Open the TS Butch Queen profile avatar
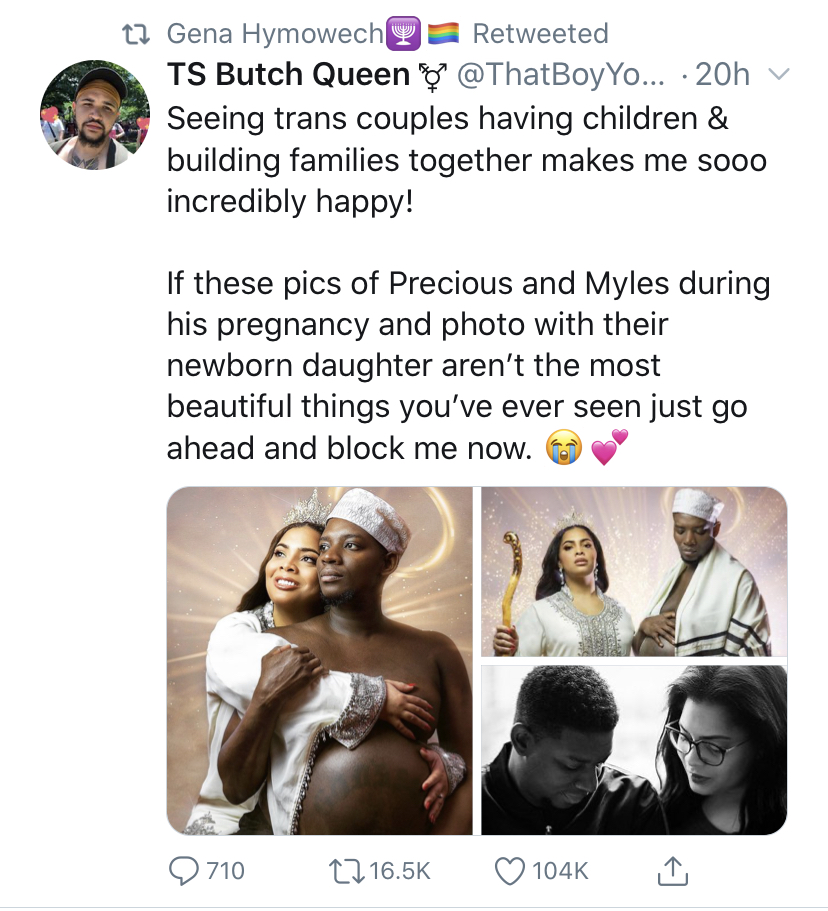The height and width of the screenshot is (911, 828). (x=95, y=116)
